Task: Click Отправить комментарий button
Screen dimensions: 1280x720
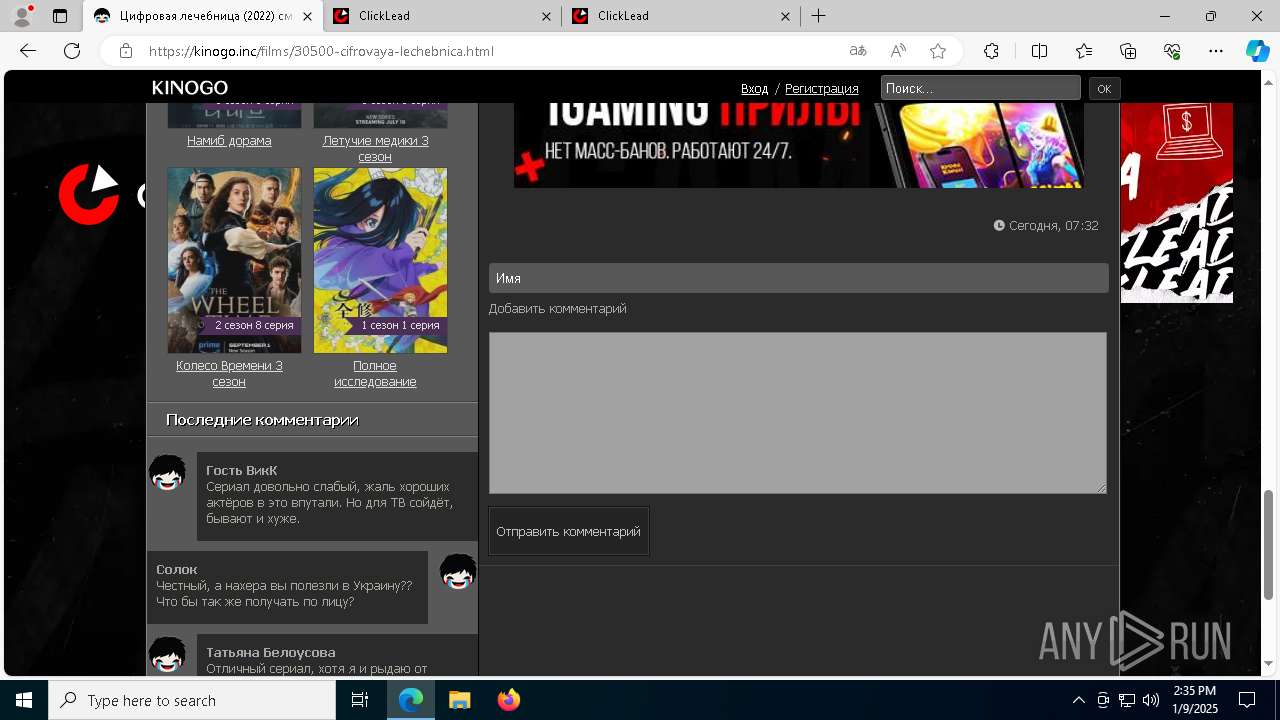Action: pos(569,531)
